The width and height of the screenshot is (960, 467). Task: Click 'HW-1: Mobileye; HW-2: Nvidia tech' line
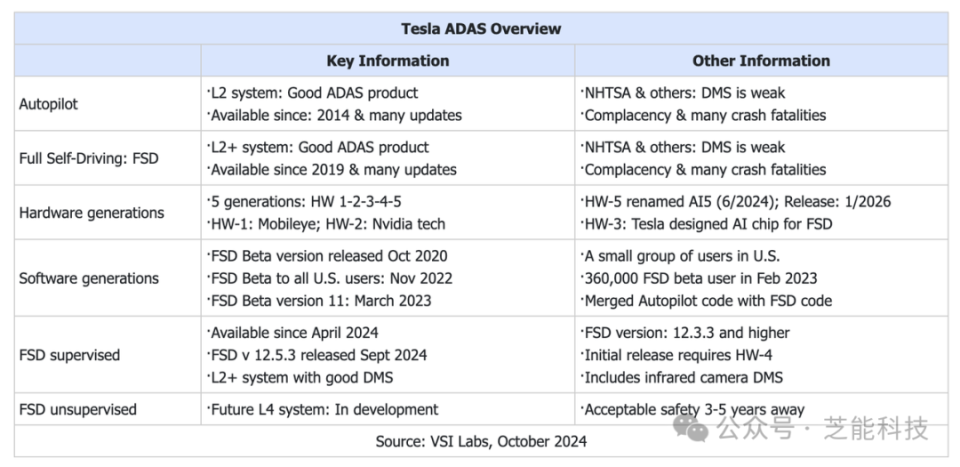(325, 223)
